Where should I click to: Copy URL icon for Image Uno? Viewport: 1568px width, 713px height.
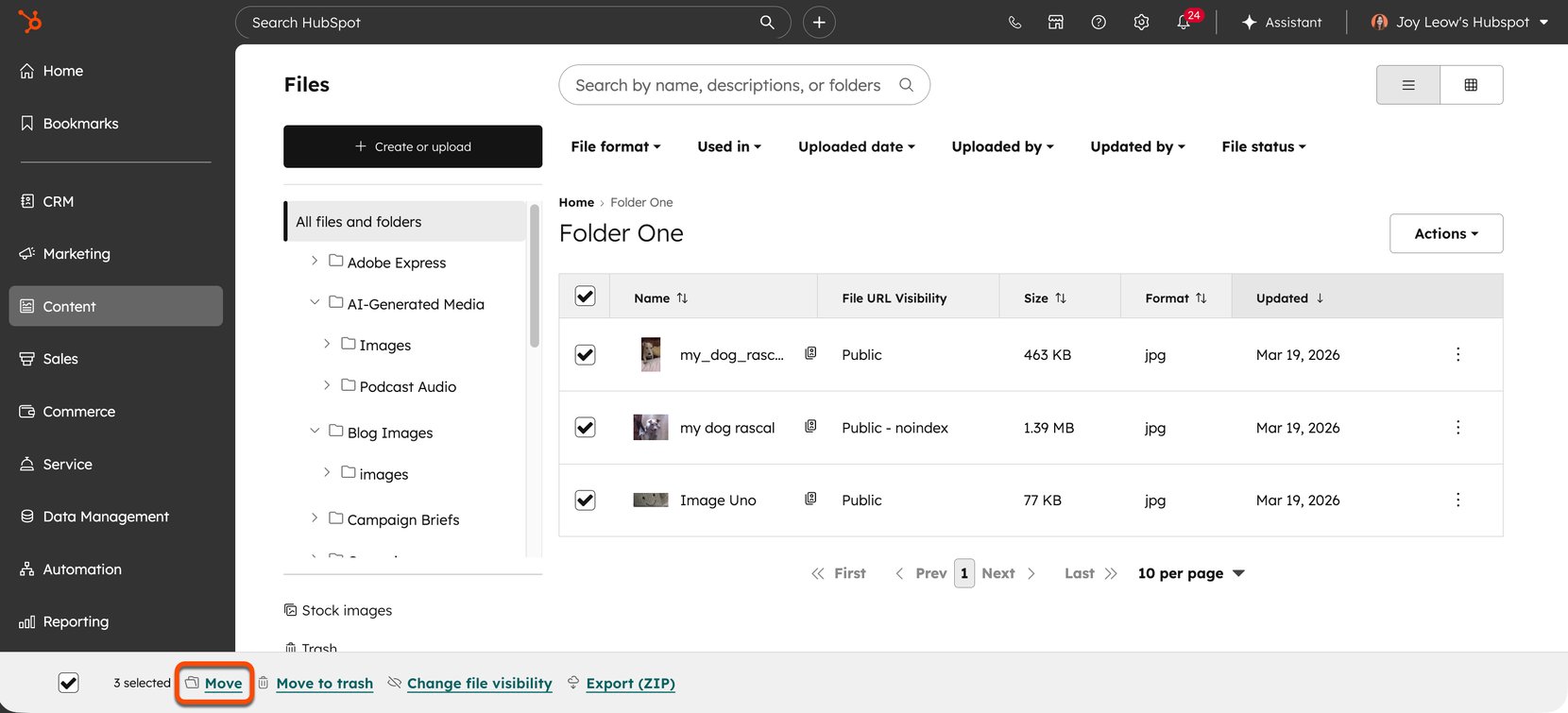[810, 499]
